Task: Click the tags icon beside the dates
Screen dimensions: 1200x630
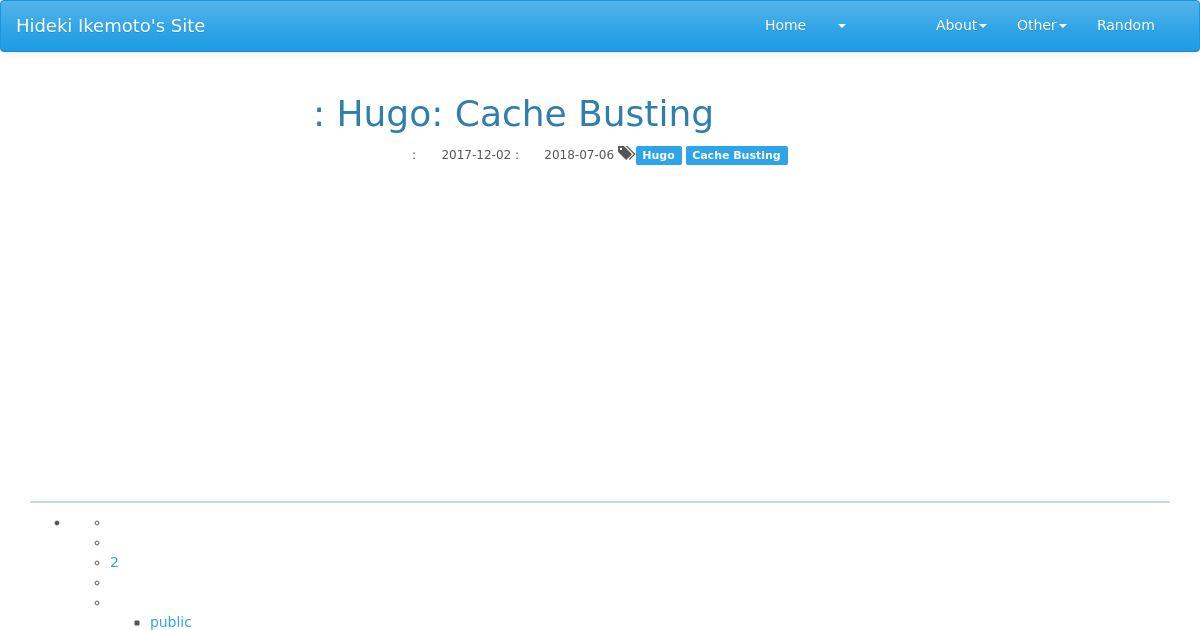Action: 626,153
